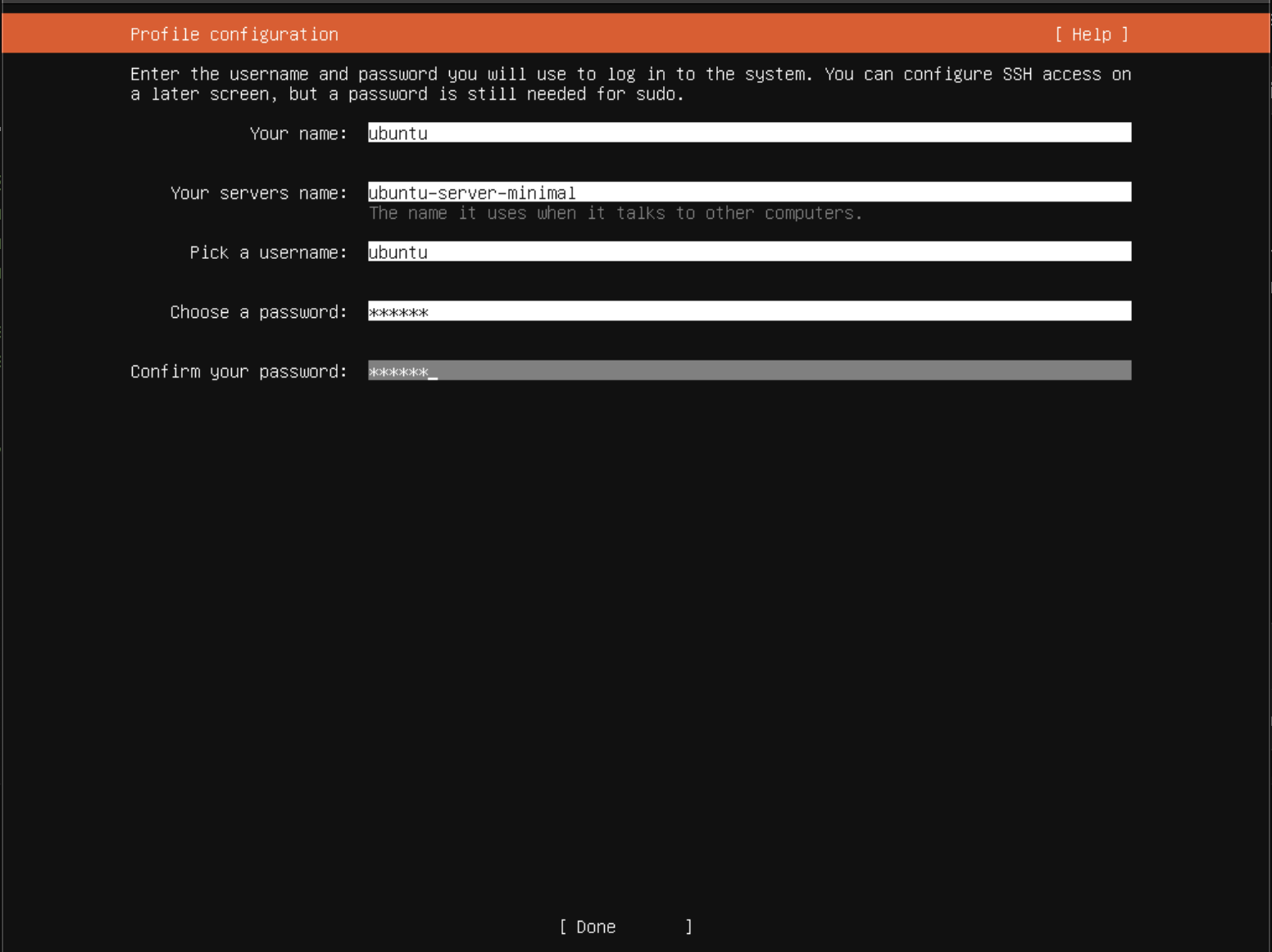Click the 'Your name:' label
The image size is (1272, 952).
tap(298, 133)
